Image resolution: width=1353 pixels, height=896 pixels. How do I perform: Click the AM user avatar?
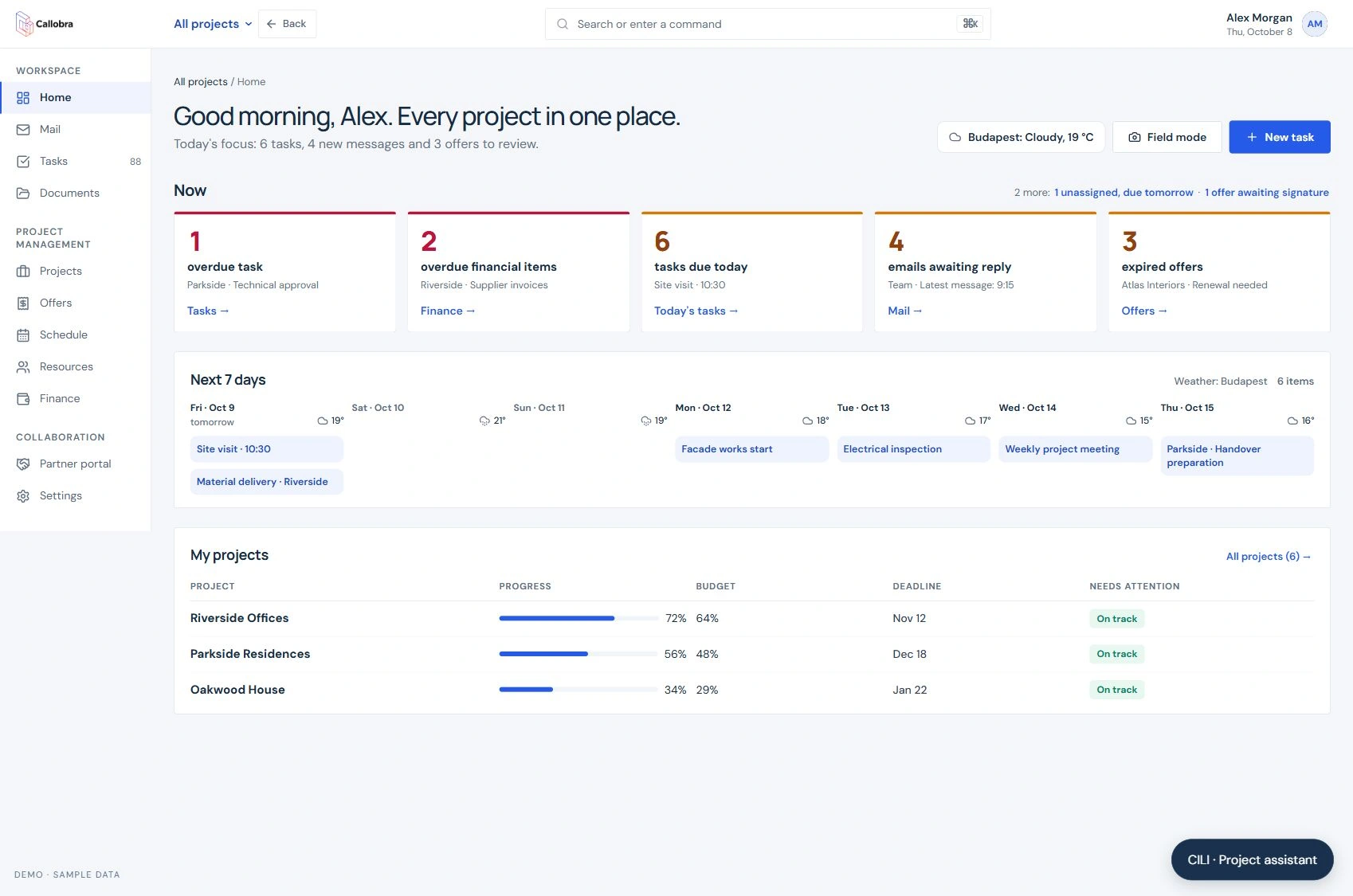click(1315, 24)
